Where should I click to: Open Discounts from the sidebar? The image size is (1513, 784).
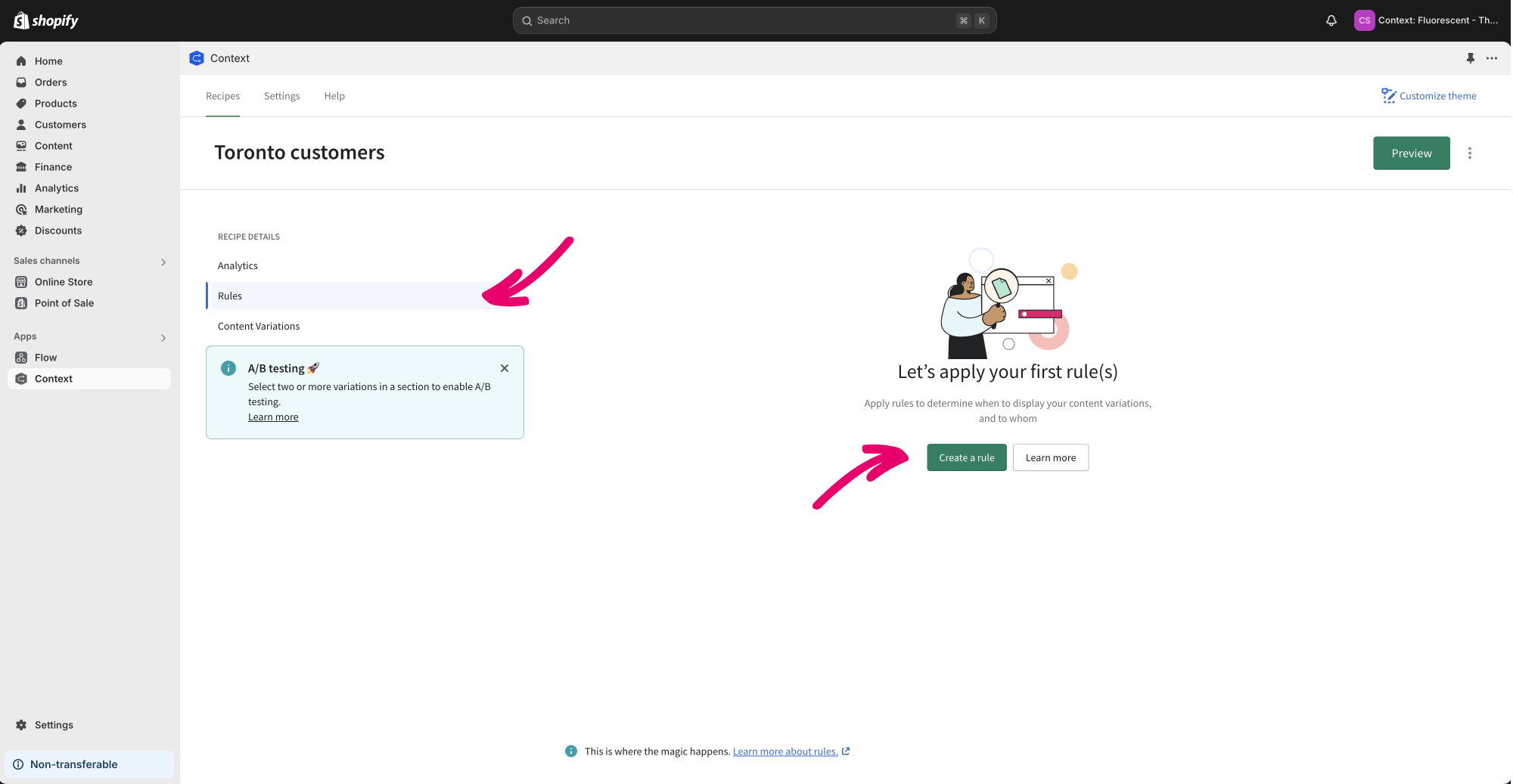pyautogui.click(x=57, y=231)
